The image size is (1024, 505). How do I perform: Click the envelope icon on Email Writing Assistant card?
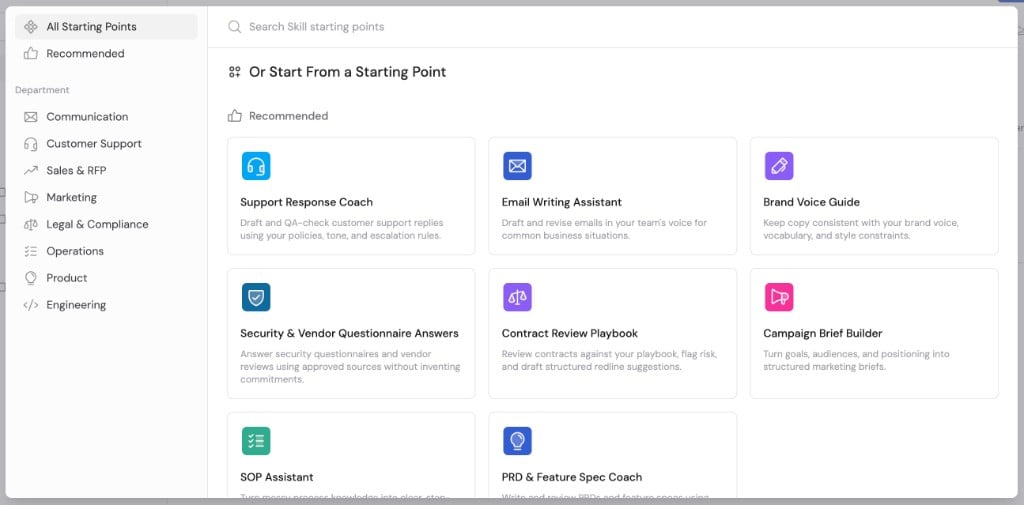click(x=517, y=166)
